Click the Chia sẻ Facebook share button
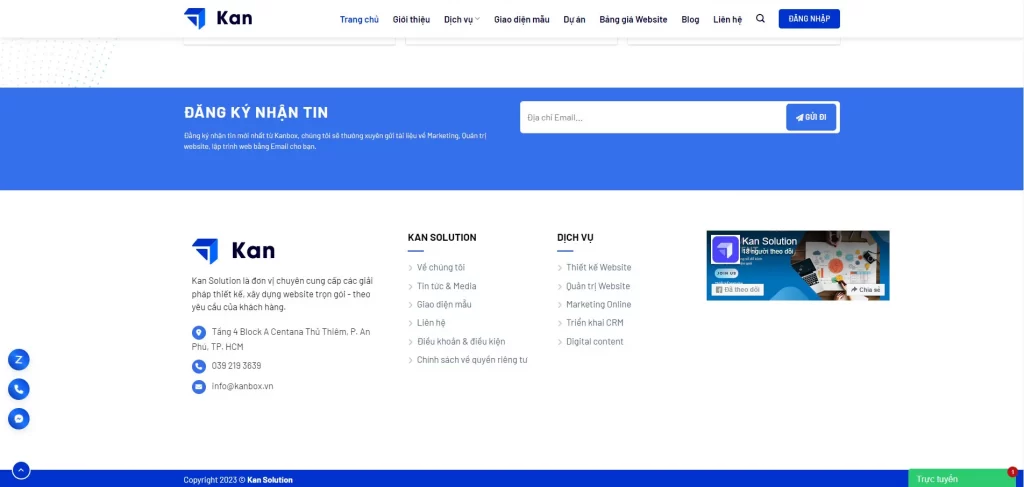The height and width of the screenshot is (487, 1024). click(866, 289)
